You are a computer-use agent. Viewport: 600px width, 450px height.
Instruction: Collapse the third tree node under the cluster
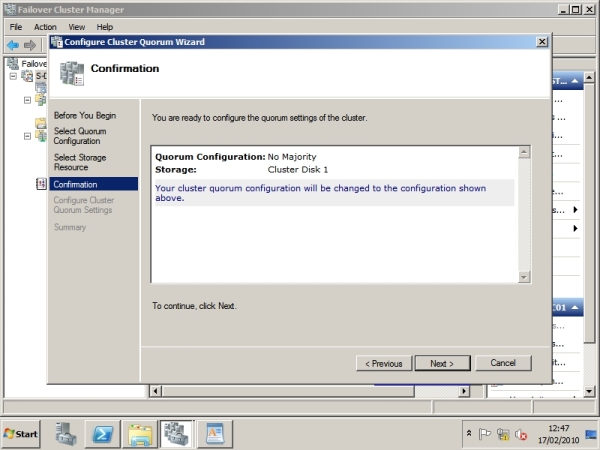tap(28, 136)
